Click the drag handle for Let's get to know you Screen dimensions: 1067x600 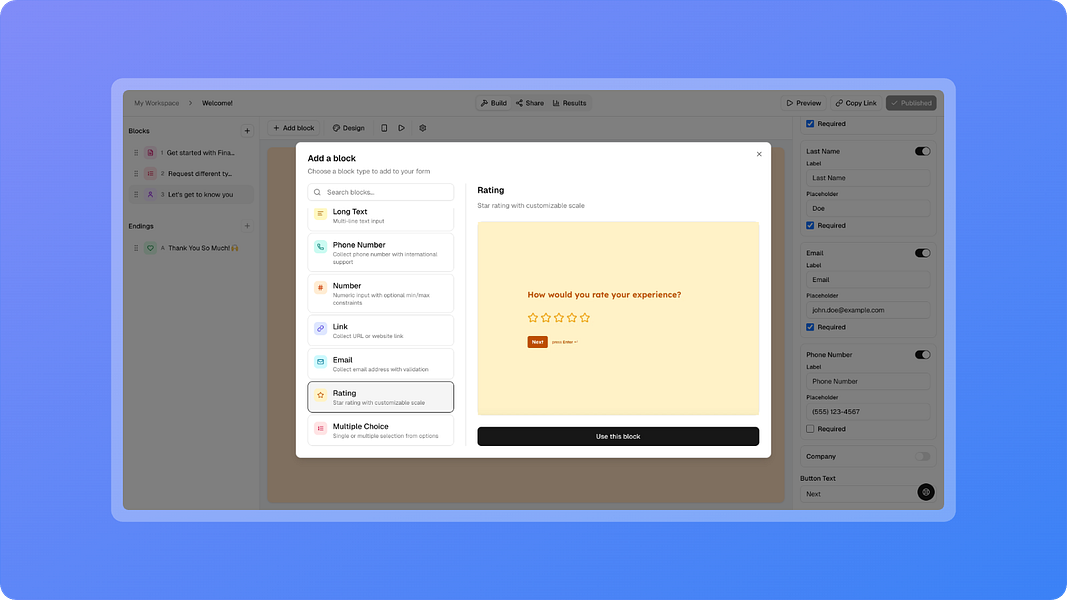(136, 195)
